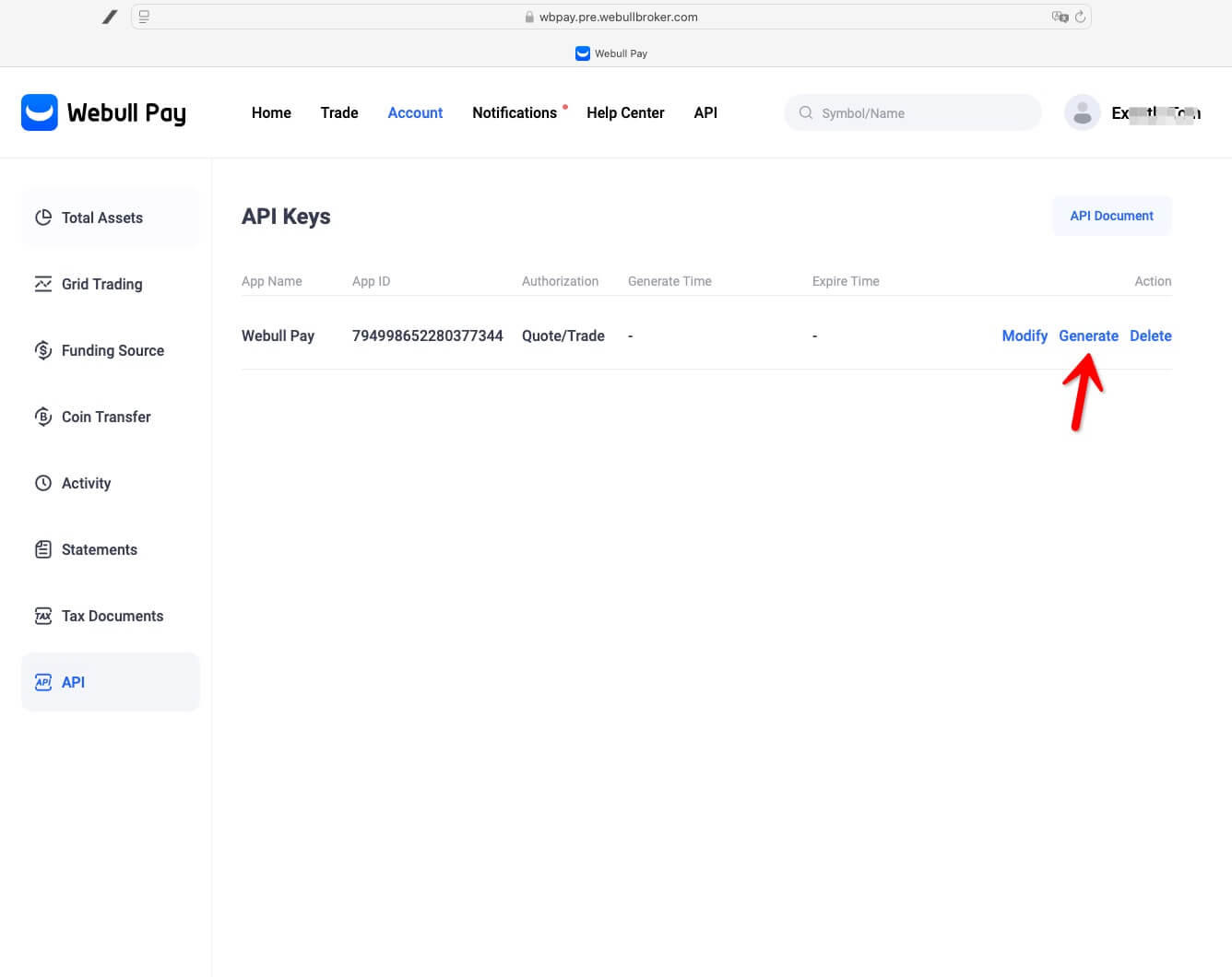This screenshot has width=1232, height=977.
Task: Click the Activity clock icon
Action: pos(43,483)
